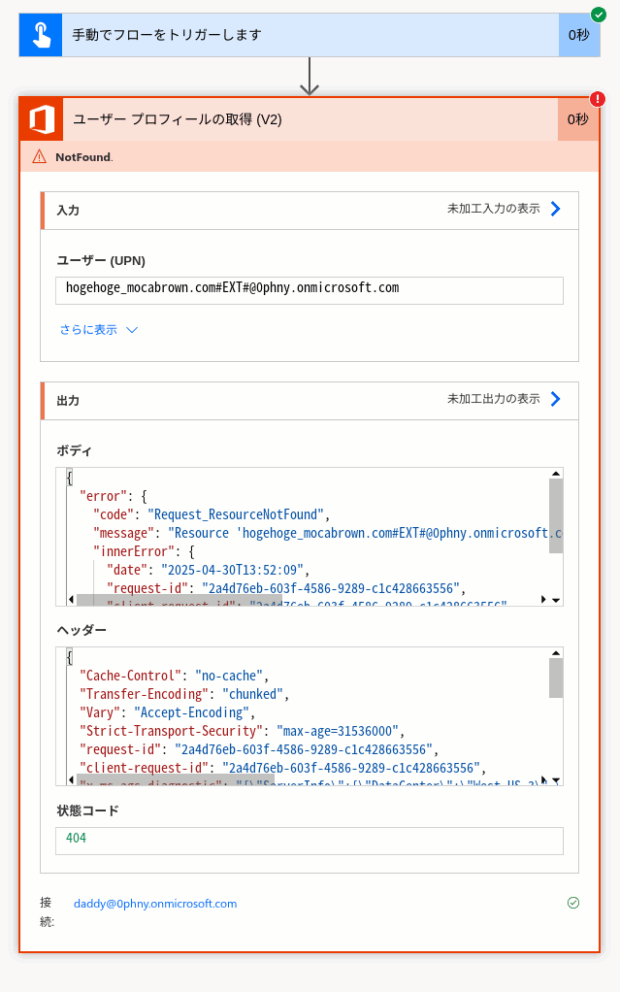This screenshot has height=992, width=620.
Task: Click the manual trigger hand icon
Action: point(40,35)
